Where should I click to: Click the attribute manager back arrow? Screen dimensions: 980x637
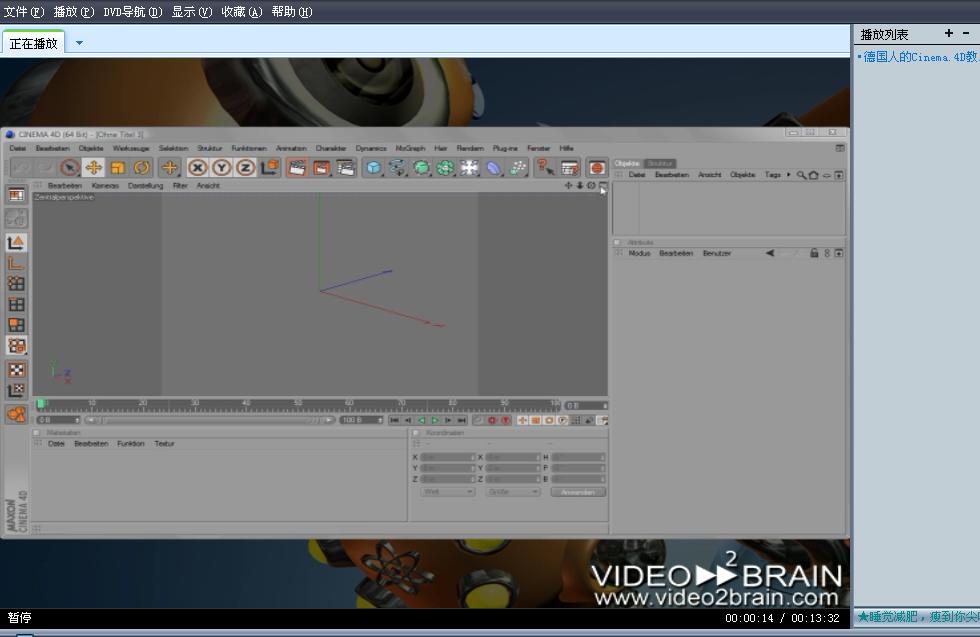[770, 253]
